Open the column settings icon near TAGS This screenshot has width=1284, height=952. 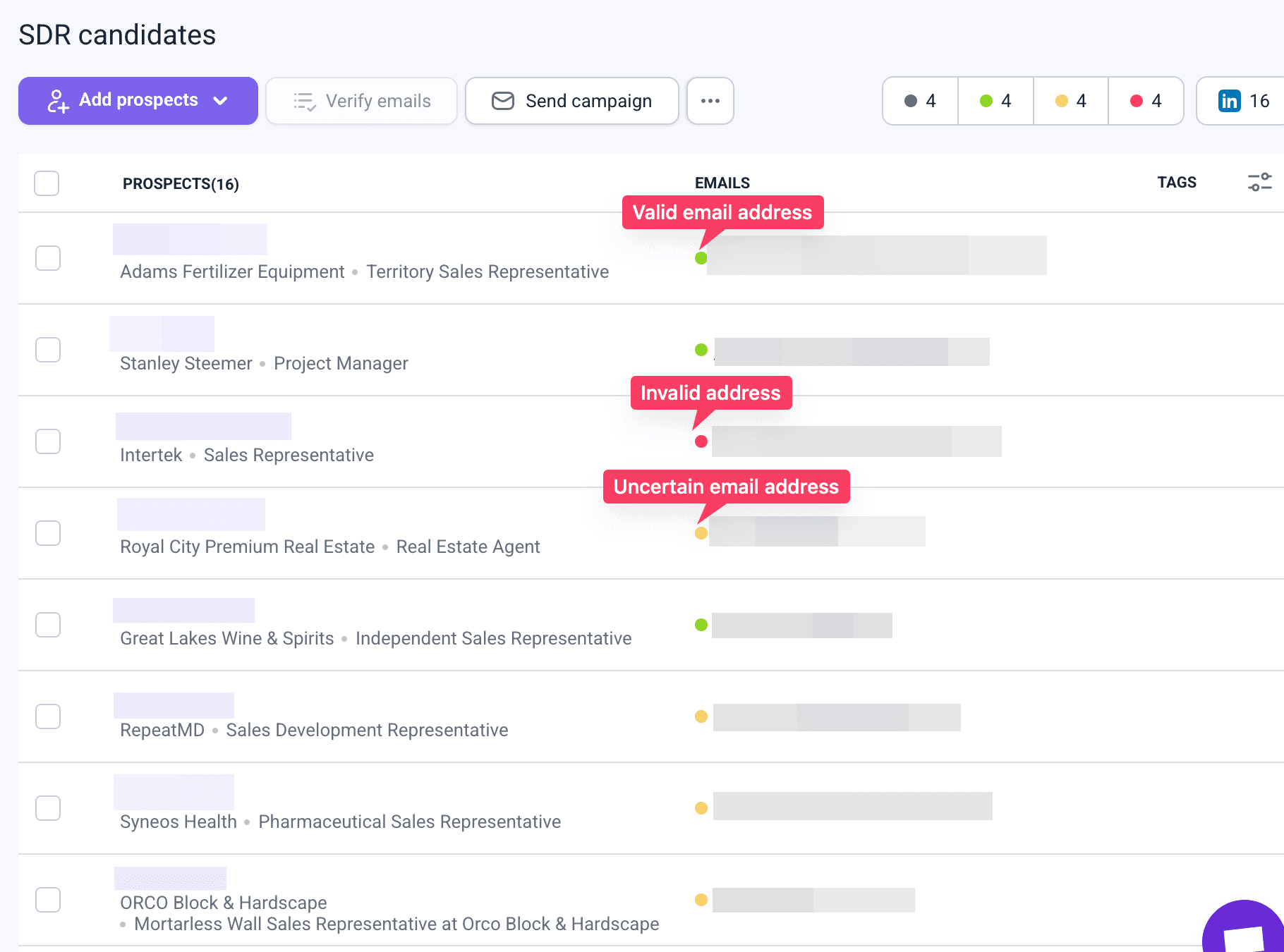1261,182
